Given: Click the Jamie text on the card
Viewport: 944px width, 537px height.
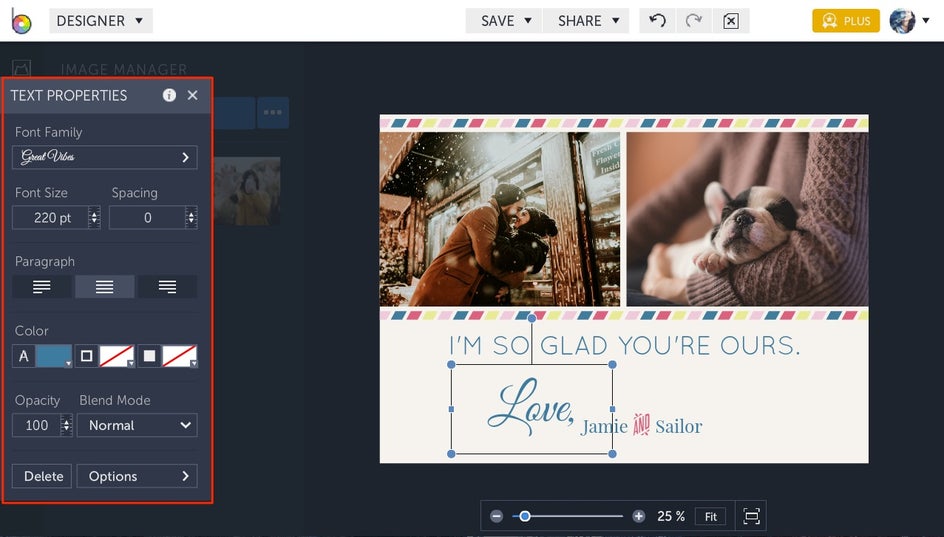Looking at the screenshot, I should point(604,426).
